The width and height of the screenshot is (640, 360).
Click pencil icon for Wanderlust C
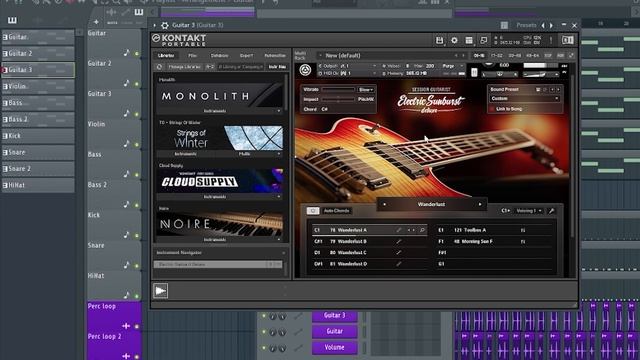399,253
